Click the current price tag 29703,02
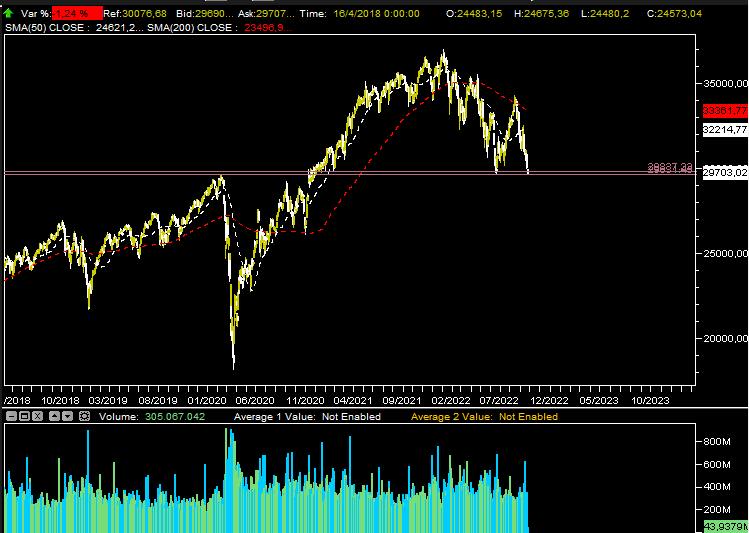Screen dimensions: 749x533 point(725,172)
